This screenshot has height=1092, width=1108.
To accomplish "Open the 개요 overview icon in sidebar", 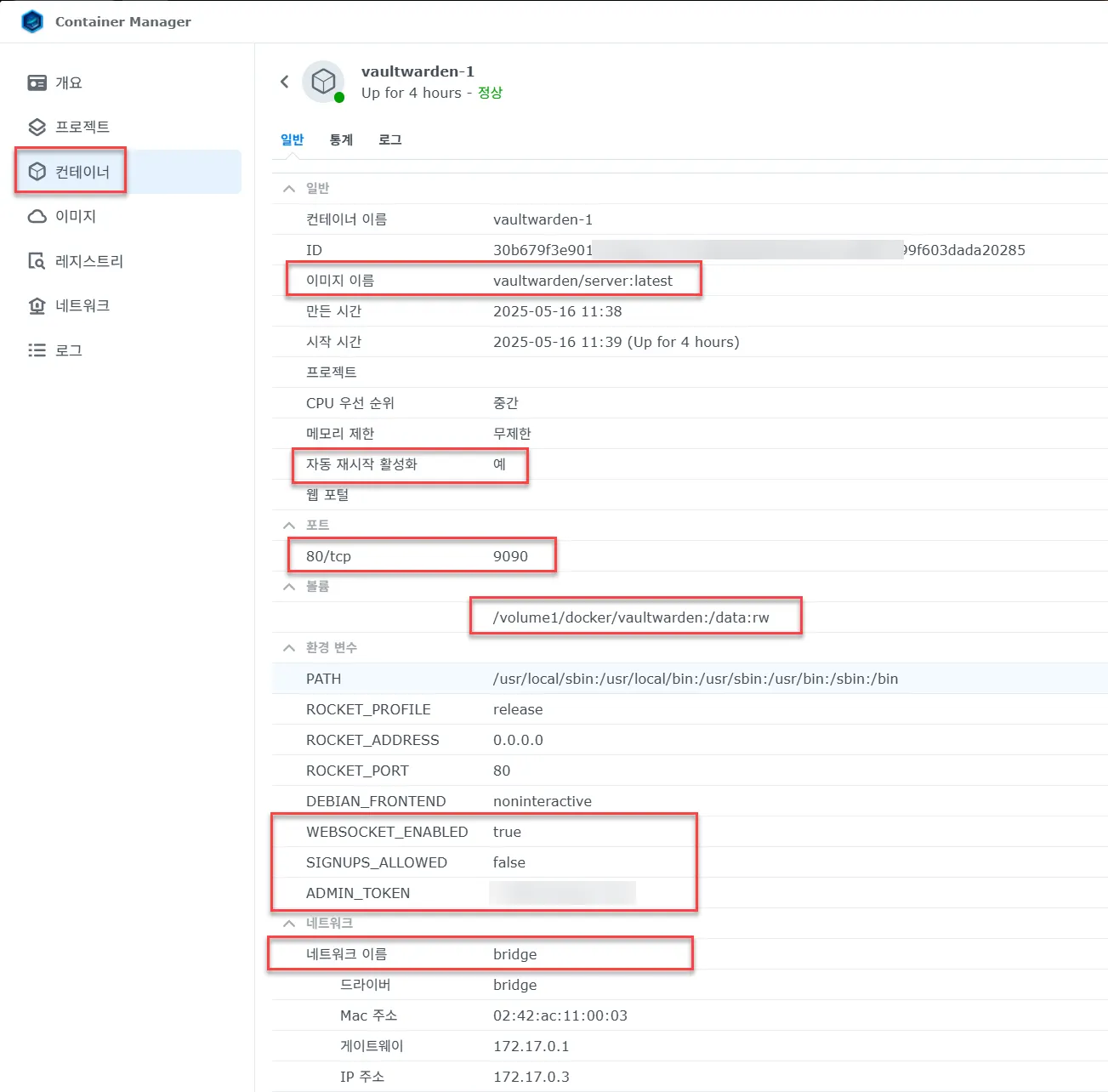I will [x=37, y=82].
